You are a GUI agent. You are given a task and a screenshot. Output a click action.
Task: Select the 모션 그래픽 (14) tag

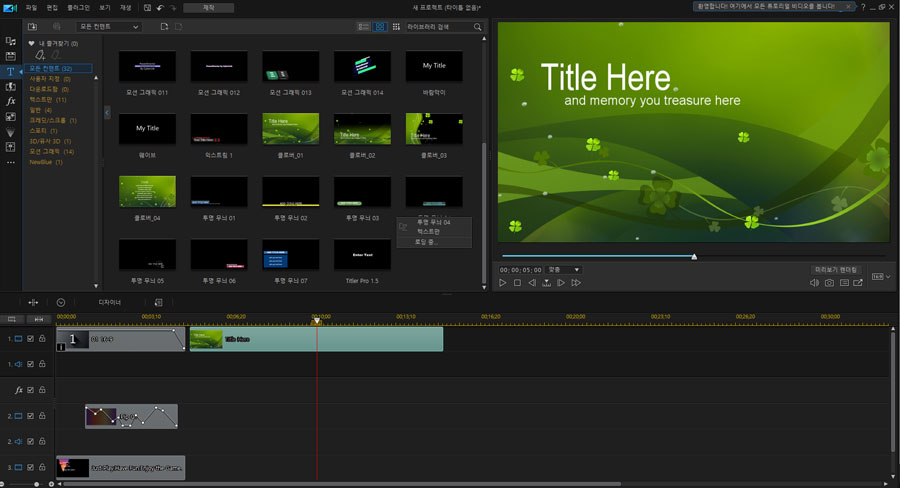pyautogui.click(x=52, y=152)
